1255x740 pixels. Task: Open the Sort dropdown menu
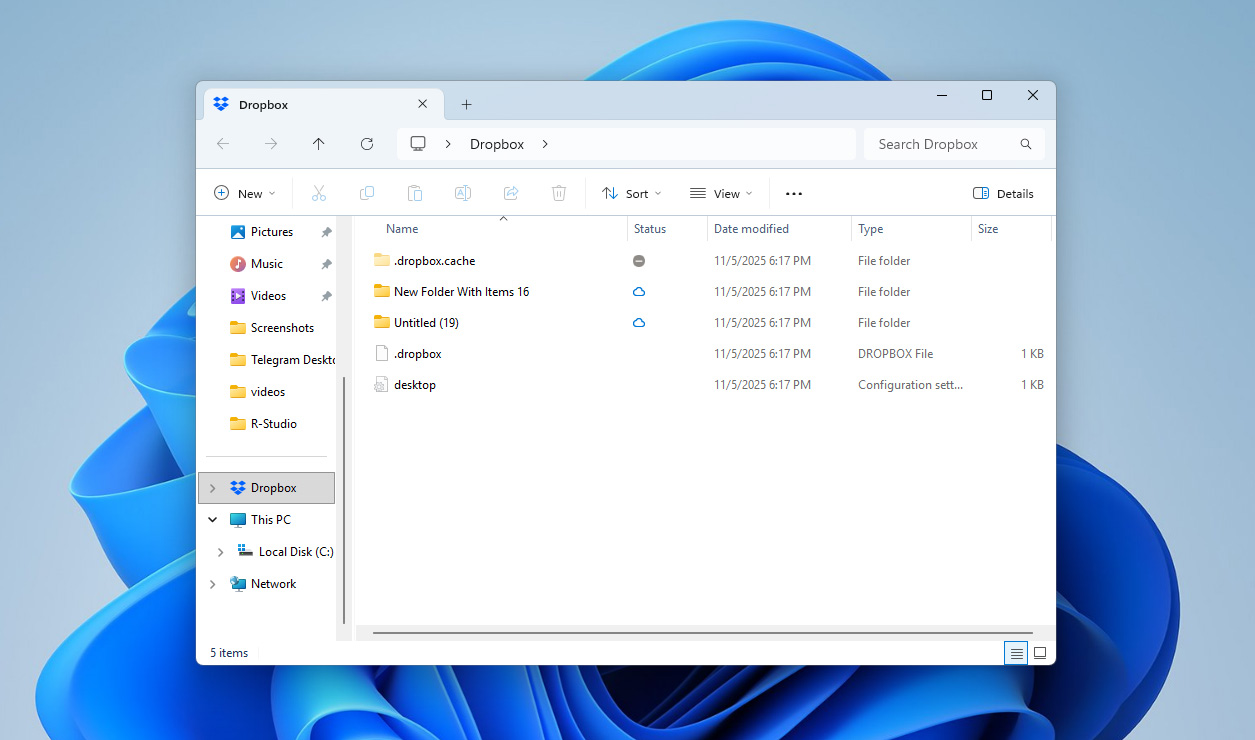(631, 192)
